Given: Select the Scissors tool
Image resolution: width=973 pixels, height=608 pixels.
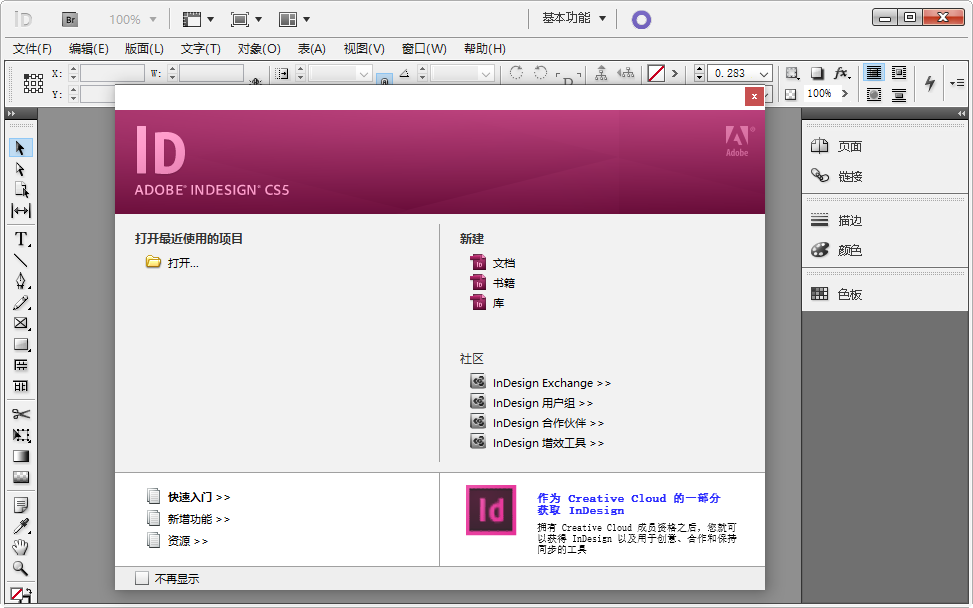Looking at the screenshot, I should pos(20,414).
